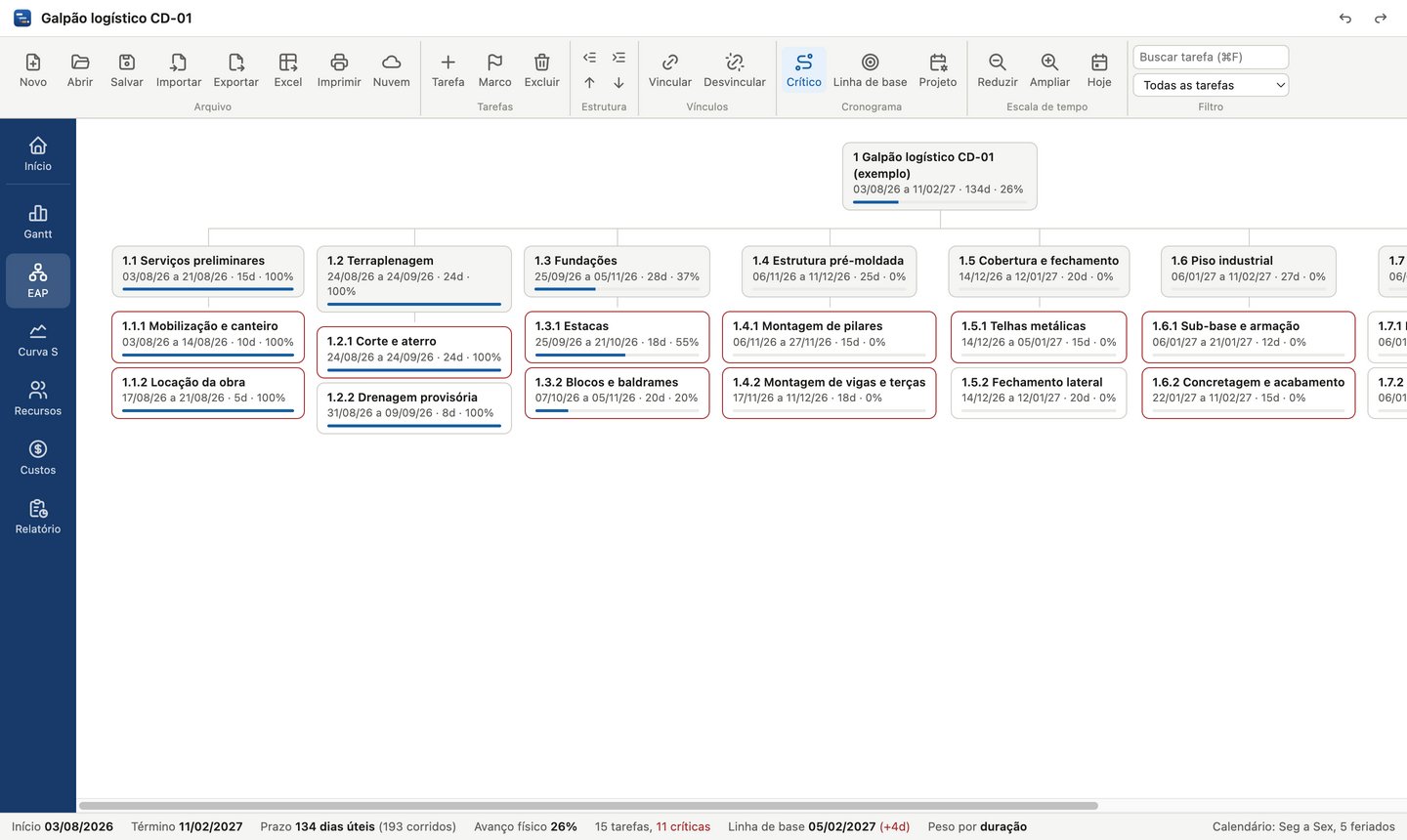Click the 11 críticas link in the status bar

(x=683, y=826)
